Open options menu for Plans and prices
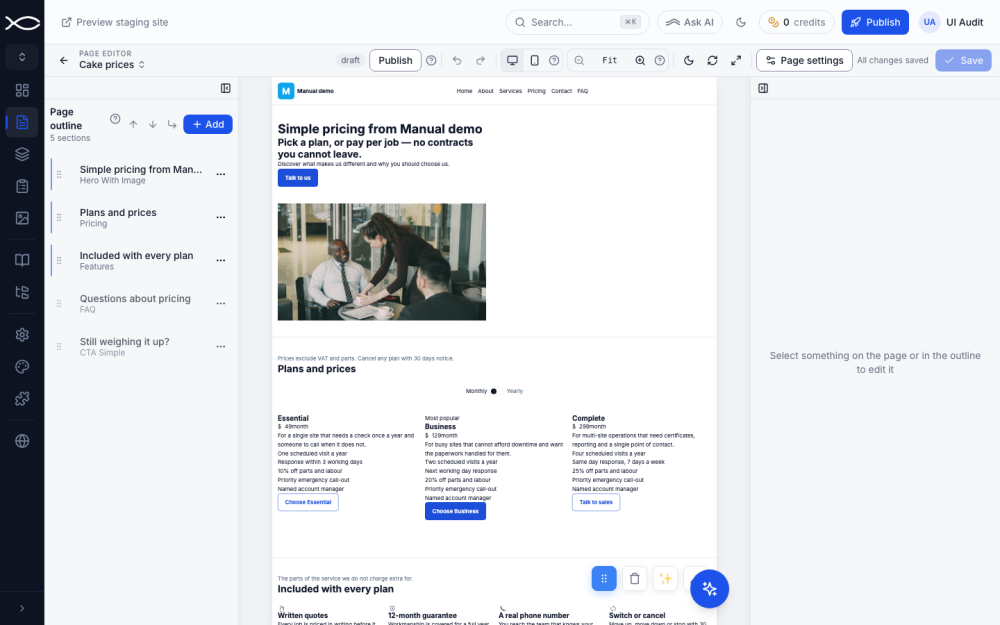 coord(221,217)
